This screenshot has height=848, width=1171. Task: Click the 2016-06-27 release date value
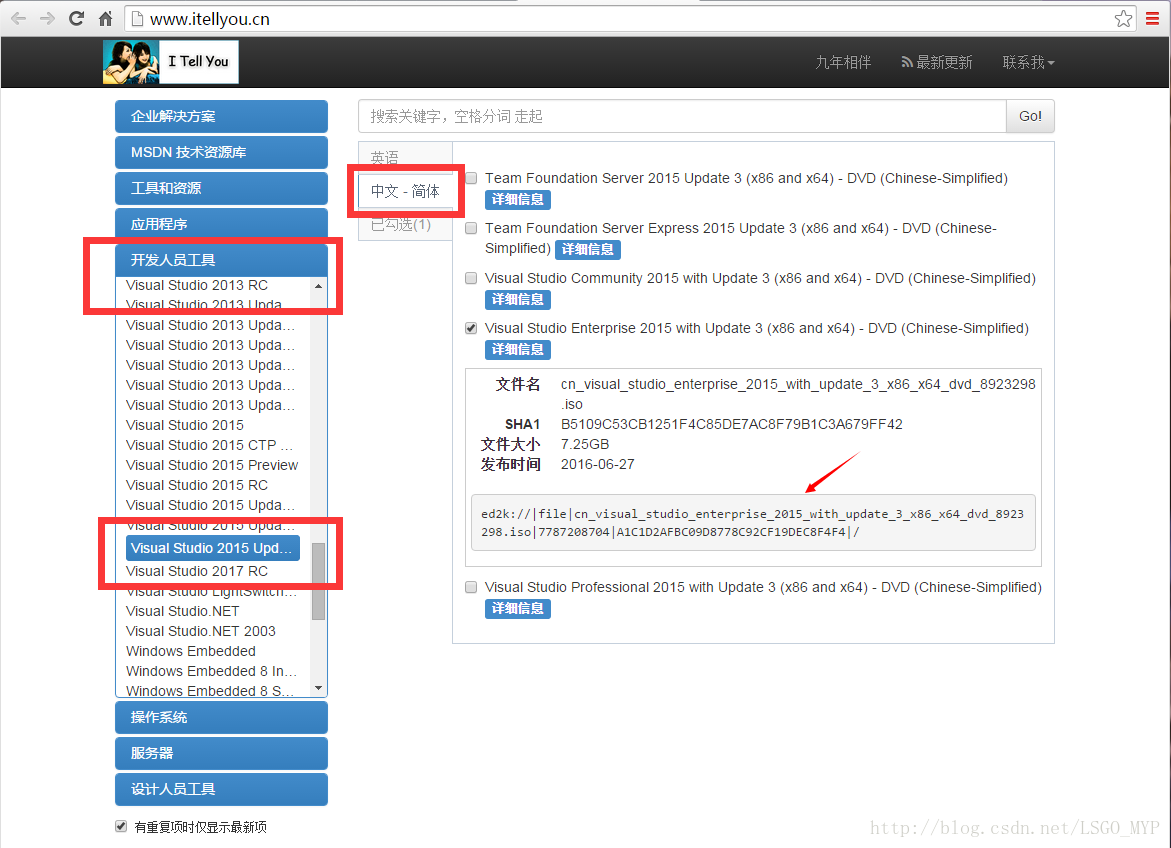pos(597,465)
